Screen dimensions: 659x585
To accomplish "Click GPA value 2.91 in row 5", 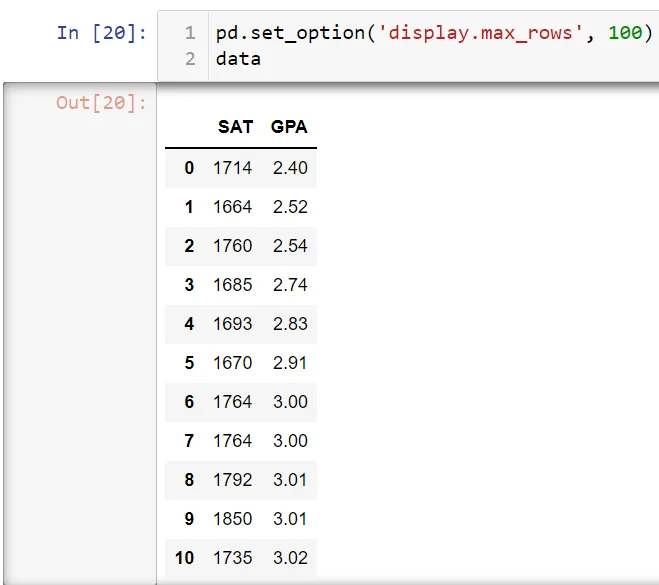I will (x=290, y=363).
